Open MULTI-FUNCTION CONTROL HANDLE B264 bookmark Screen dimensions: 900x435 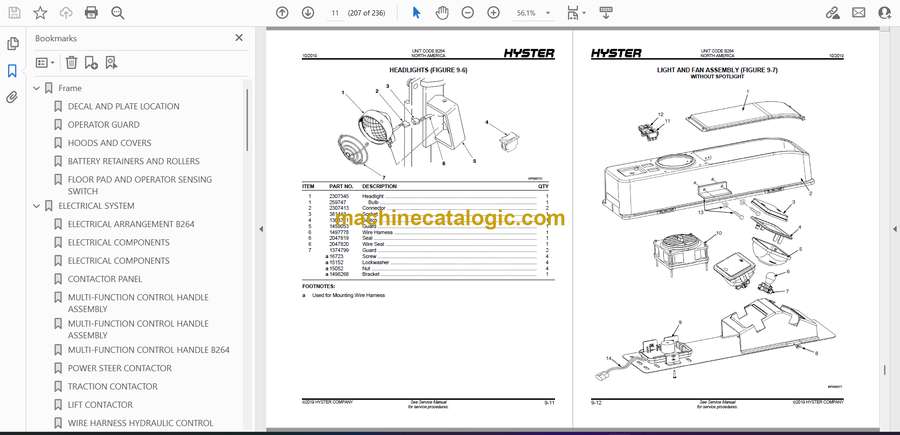point(149,350)
